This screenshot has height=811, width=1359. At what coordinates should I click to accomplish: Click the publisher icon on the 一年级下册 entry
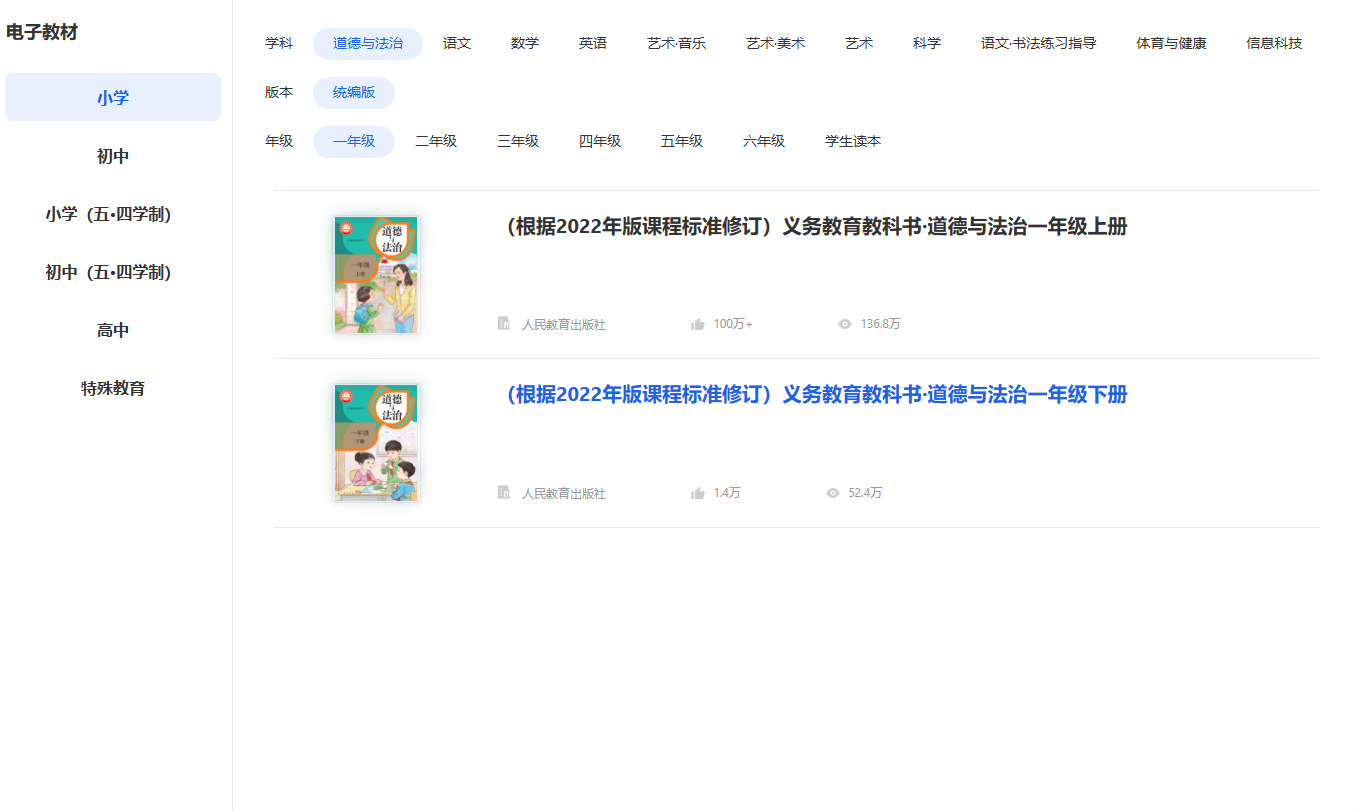pos(504,491)
